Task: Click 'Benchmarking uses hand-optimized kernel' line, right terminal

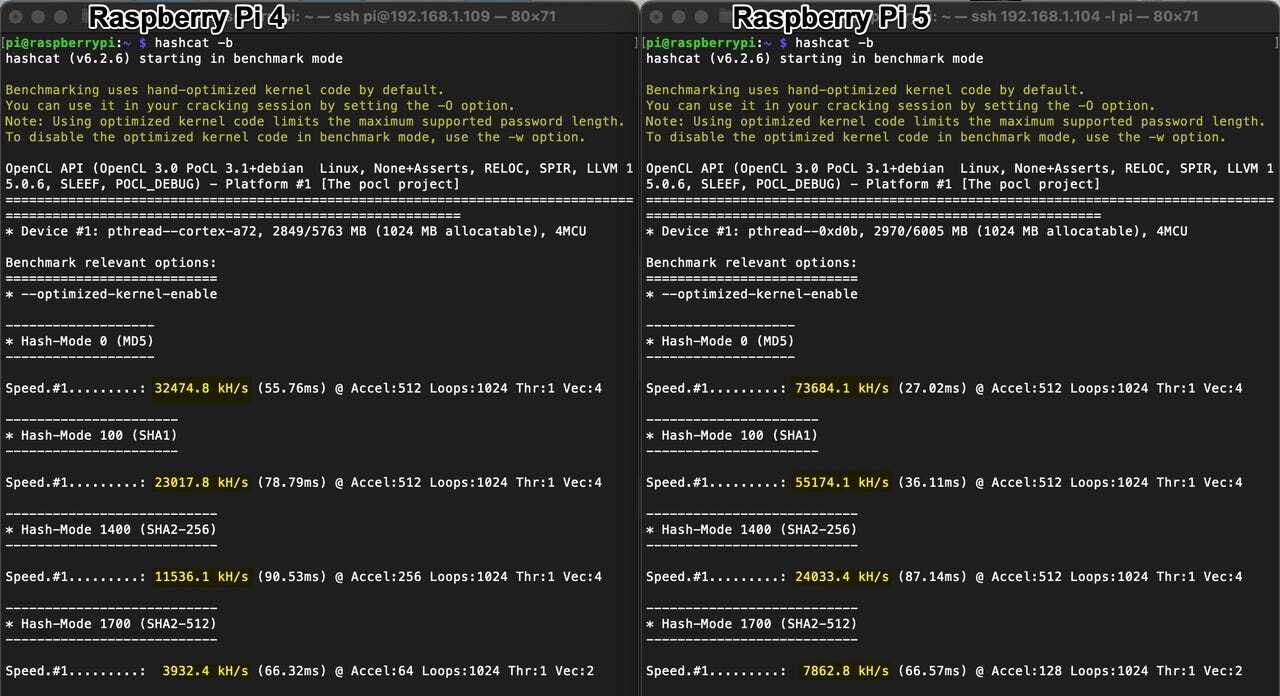Action: pyautogui.click(x=866, y=90)
